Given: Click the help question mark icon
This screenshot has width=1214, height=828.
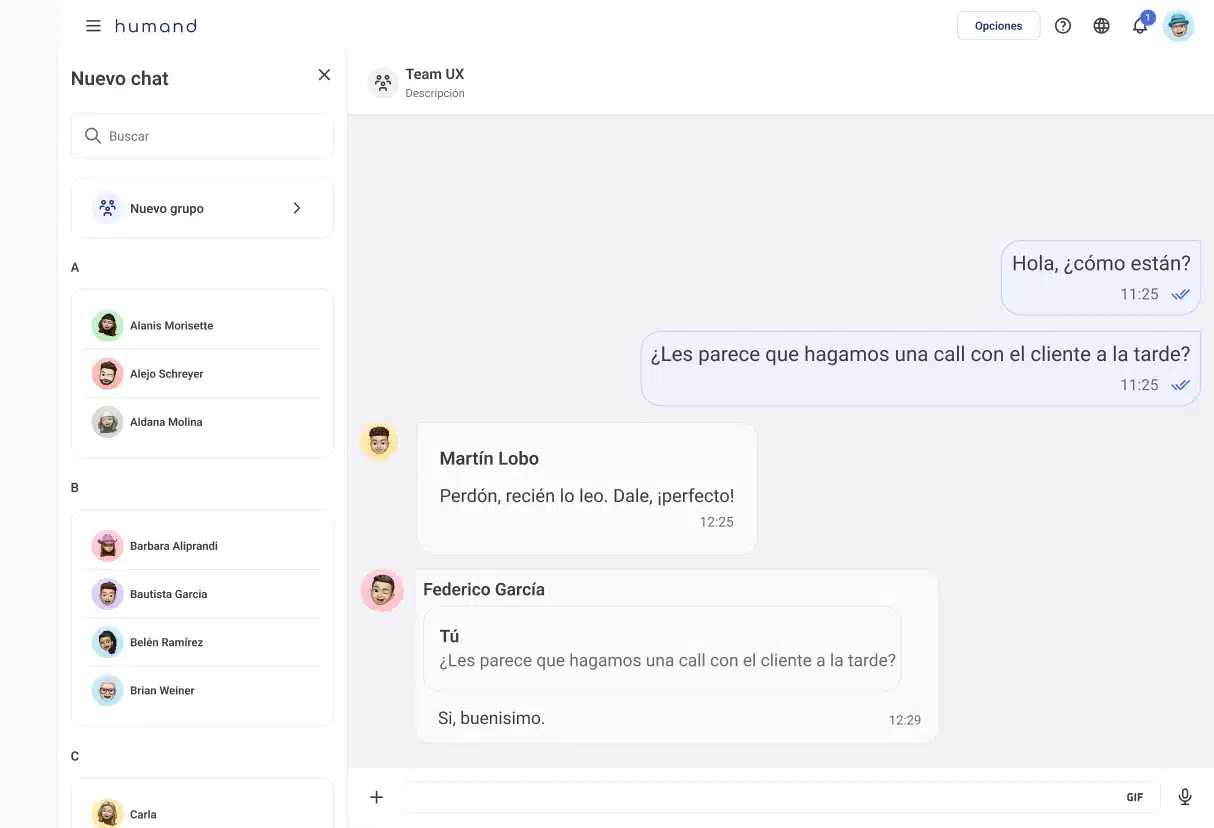Looking at the screenshot, I should pyautogui.click(x=1063, y=26).
